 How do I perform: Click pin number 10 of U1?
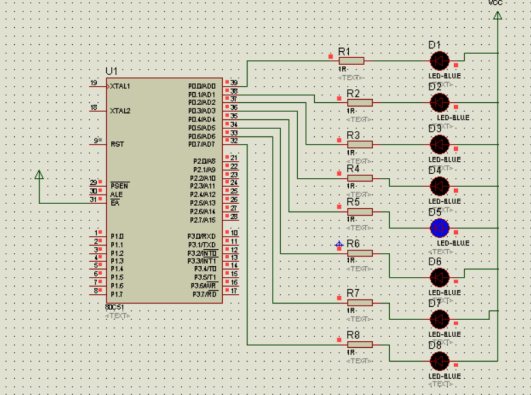pyautogui.click(x=234, y=233)
